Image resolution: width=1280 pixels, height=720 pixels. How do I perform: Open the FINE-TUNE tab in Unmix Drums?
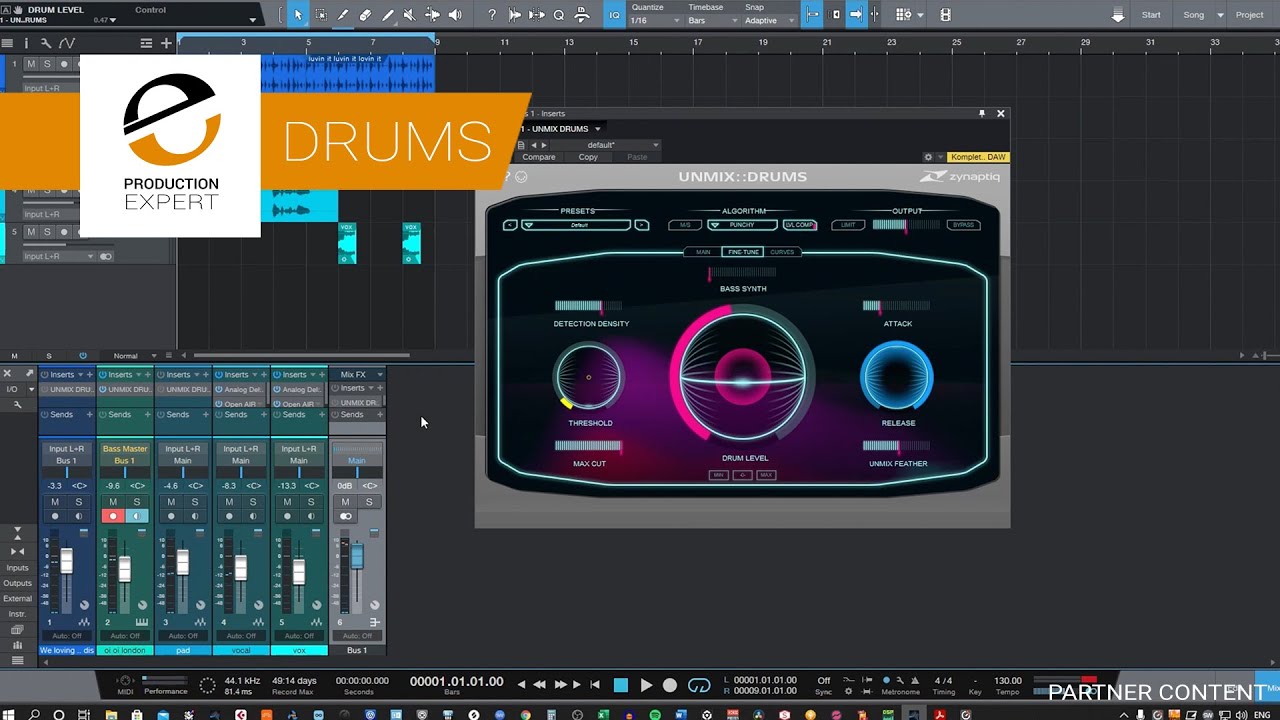pyautogui.click(x=743, y=252)
